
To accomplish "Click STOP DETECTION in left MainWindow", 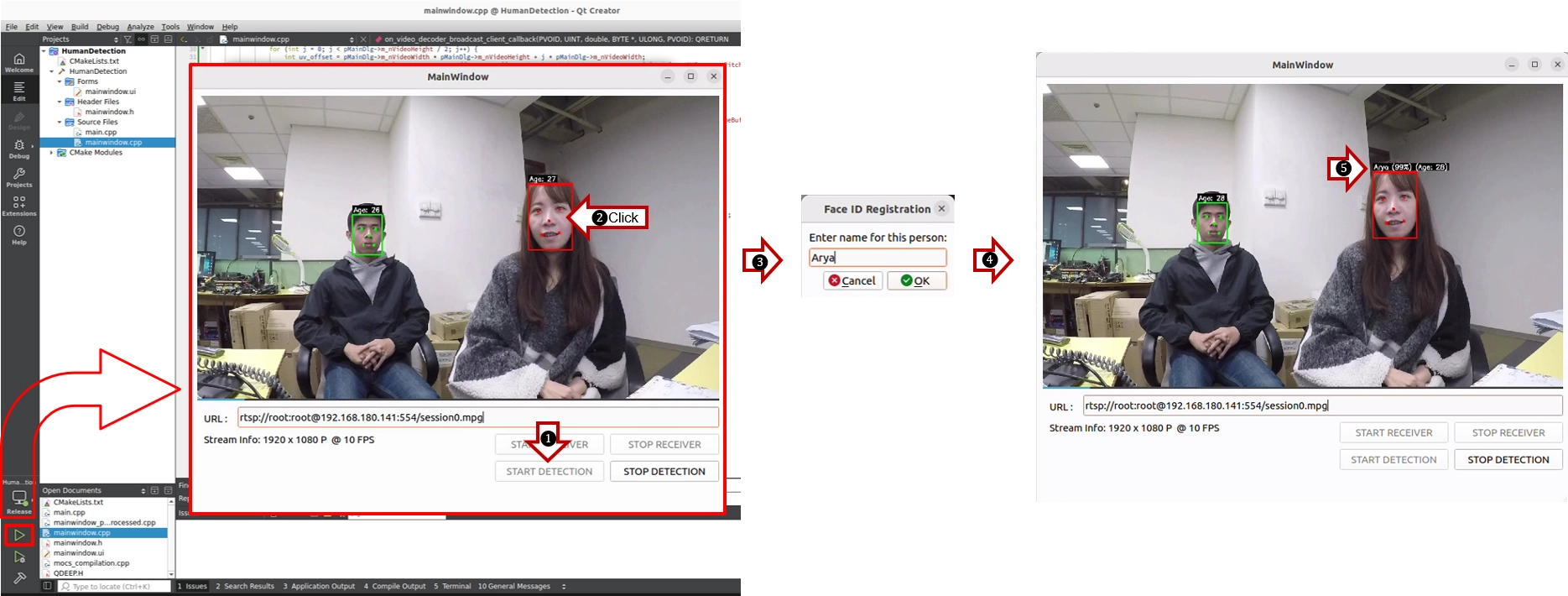I will point(664,472).
